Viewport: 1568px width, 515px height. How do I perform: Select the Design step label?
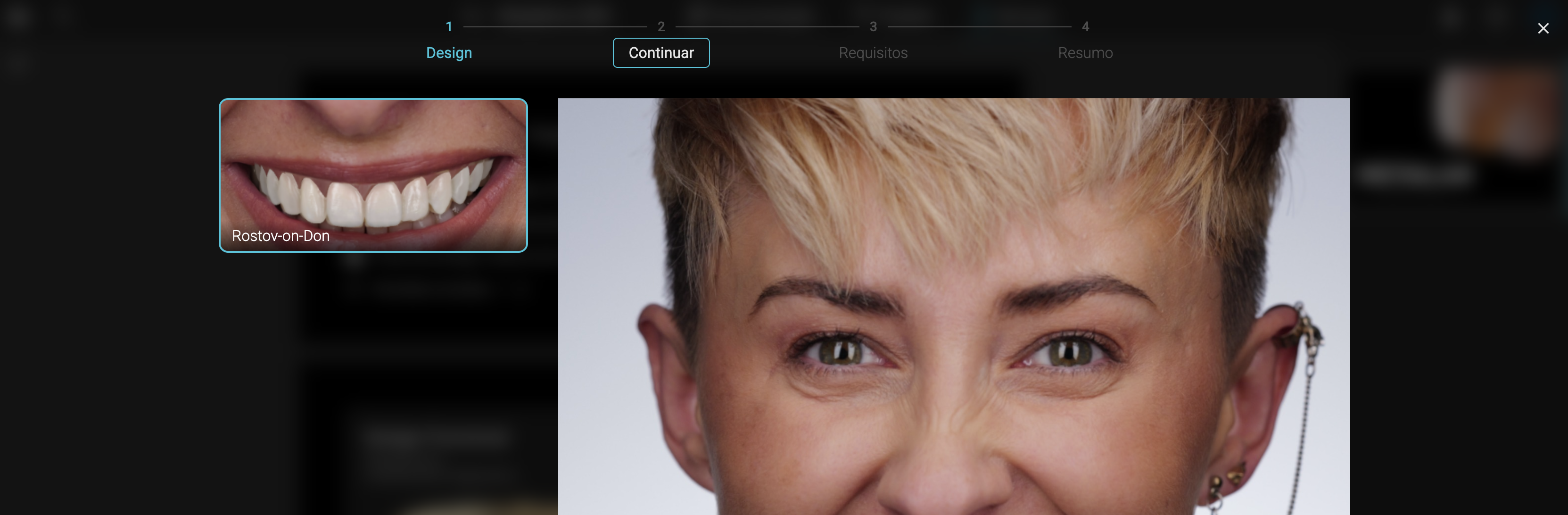(449, 53)
